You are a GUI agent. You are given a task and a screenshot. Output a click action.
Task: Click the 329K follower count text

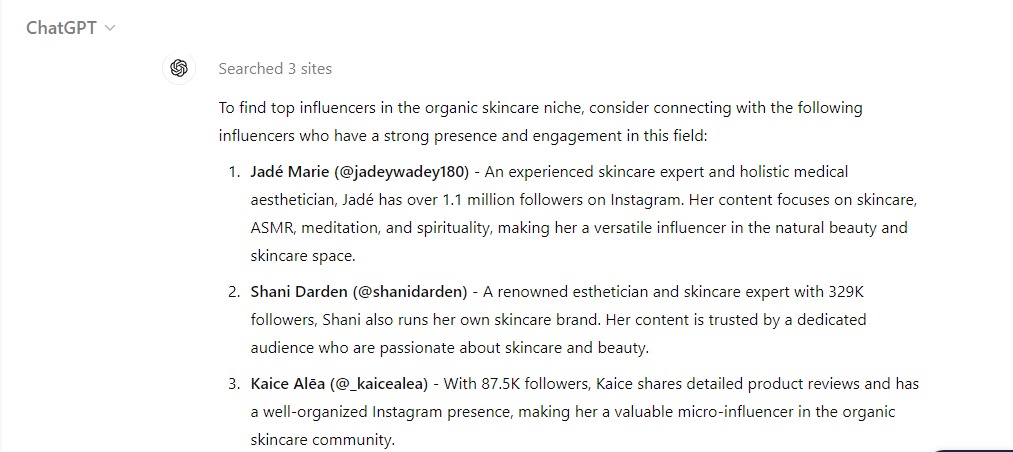point(846,292)
